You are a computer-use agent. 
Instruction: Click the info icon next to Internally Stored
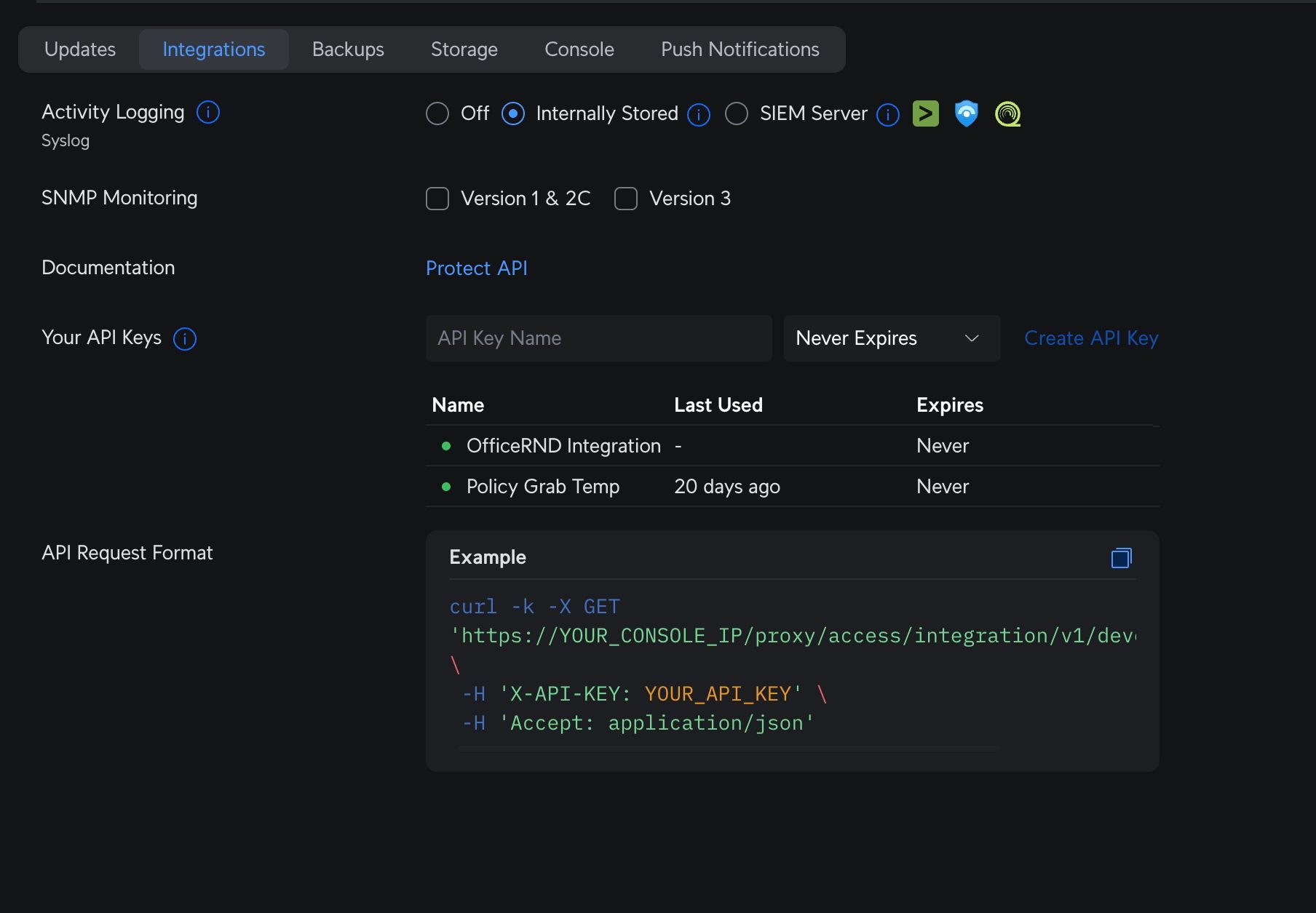click(x=699, y=114)
